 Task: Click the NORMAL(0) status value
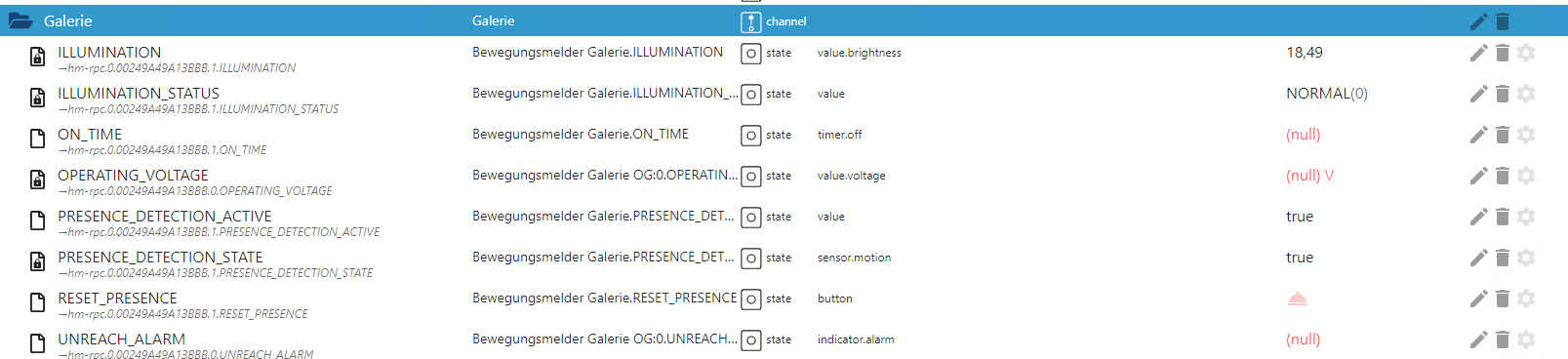1327,94
